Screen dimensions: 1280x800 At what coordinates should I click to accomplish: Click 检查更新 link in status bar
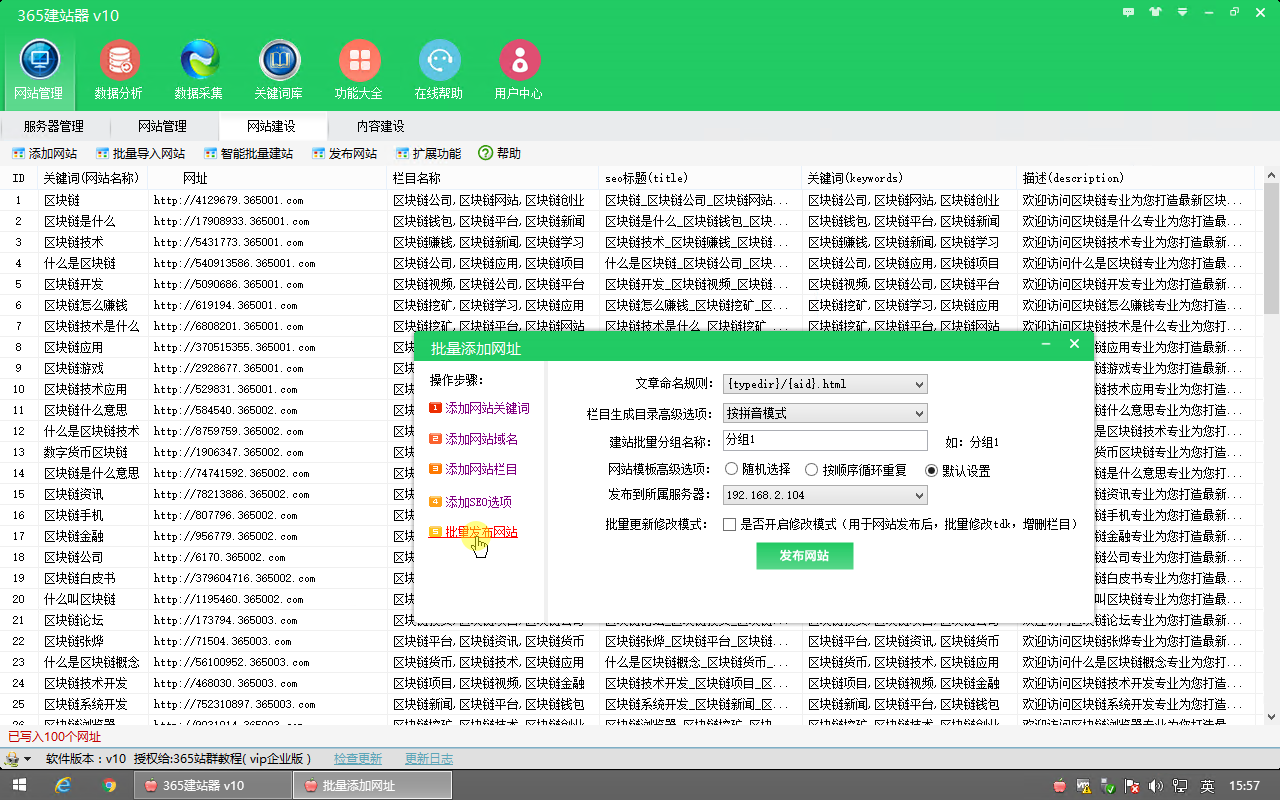(x=358, y=759)
